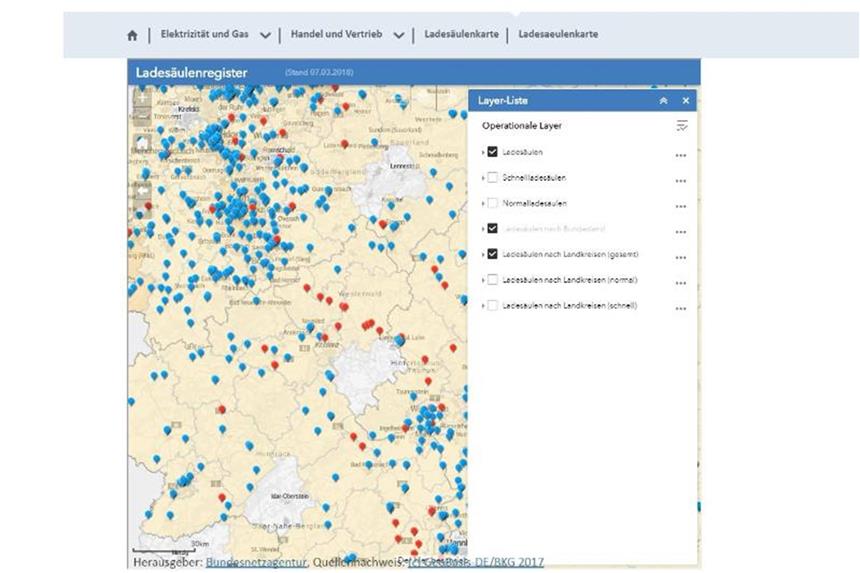Click Ladesäulen nach Landkreisen (normal) label

coord(570,280)
